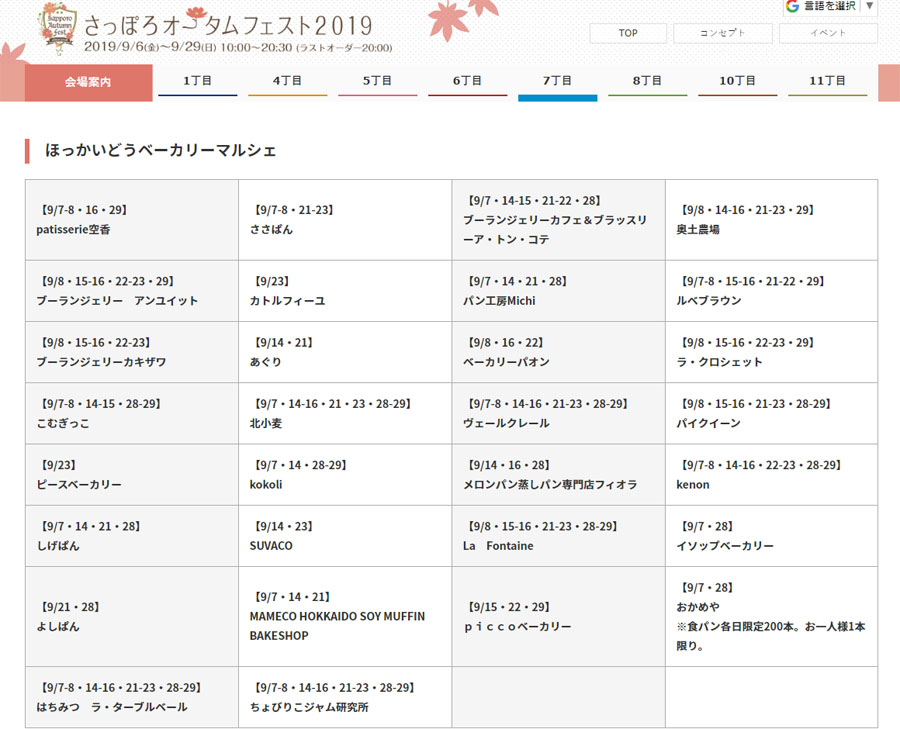Click the 【9/14・21】 dates above あぐり
This screenshot has height=729, width=900.
point(284,343)
